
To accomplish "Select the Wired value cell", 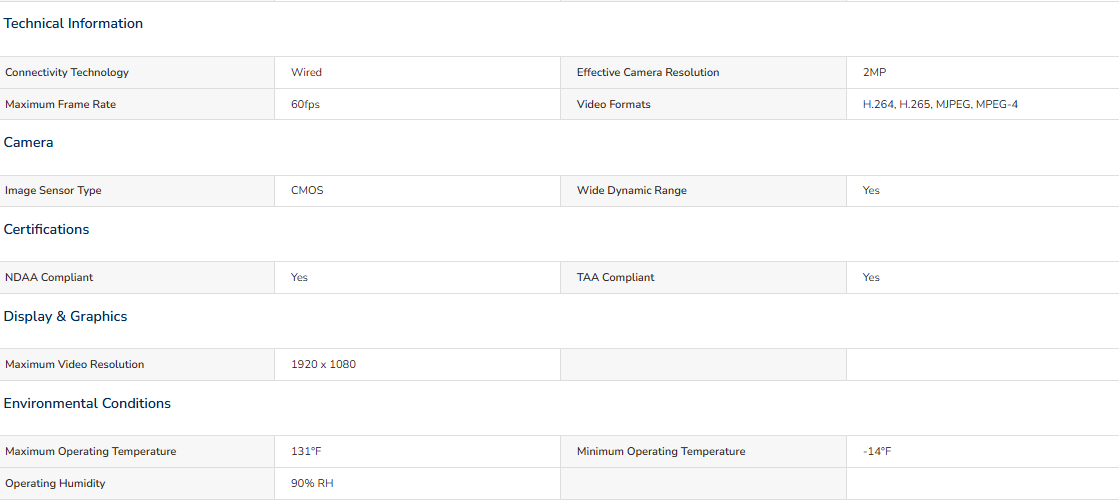I will click(x=417, y=73).
